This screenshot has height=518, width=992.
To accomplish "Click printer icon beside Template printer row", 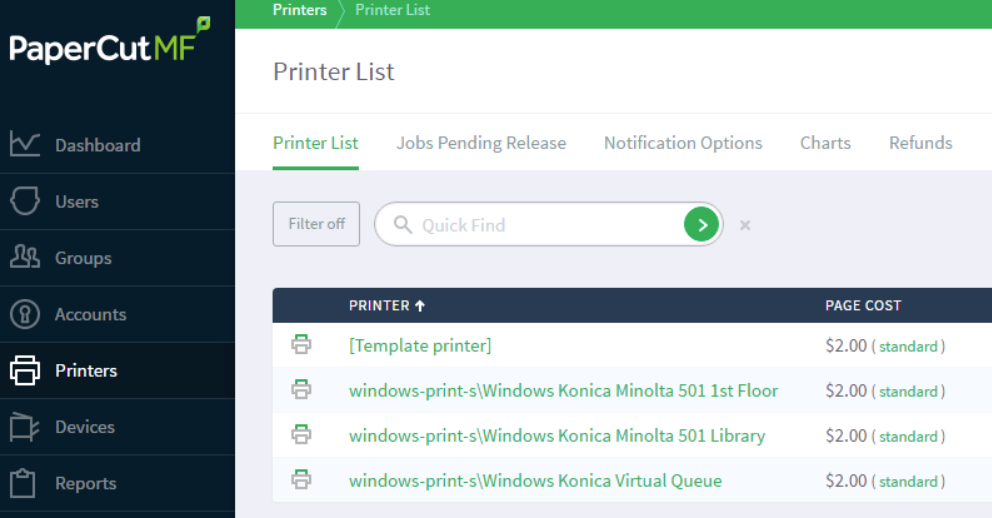I will [301, 345].
